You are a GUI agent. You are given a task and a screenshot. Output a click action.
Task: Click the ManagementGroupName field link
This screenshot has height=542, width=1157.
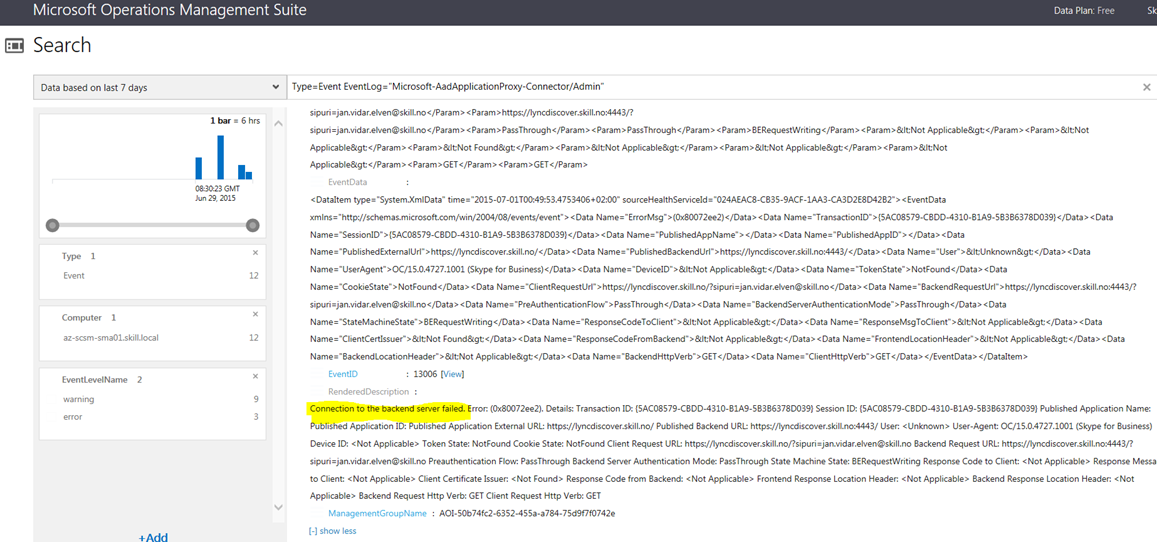[x=378, y=513]
